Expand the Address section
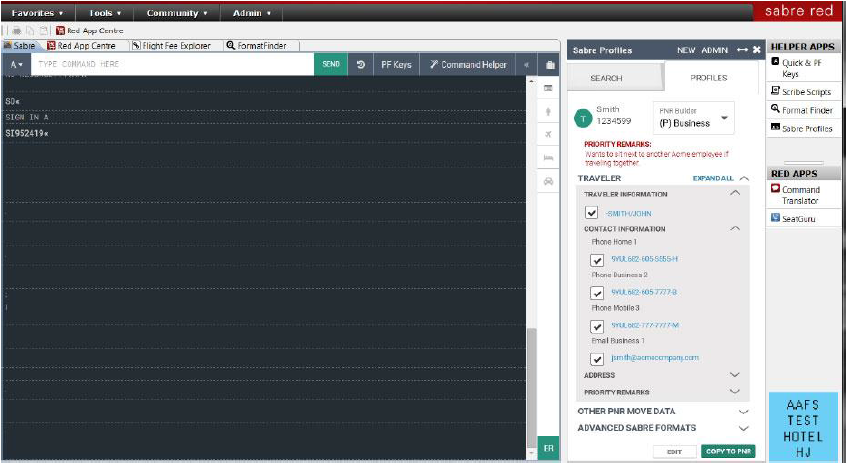 pyautogui.click(x=734, y=375)
